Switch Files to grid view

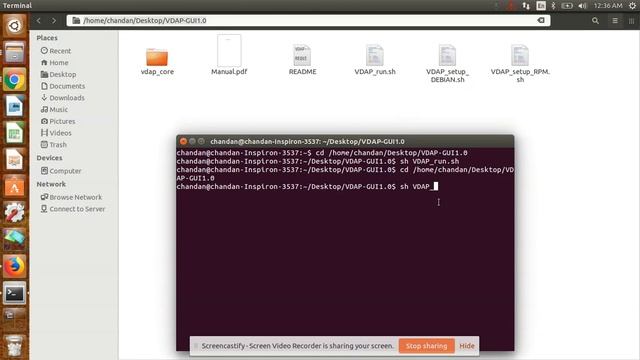pos(631,20)
